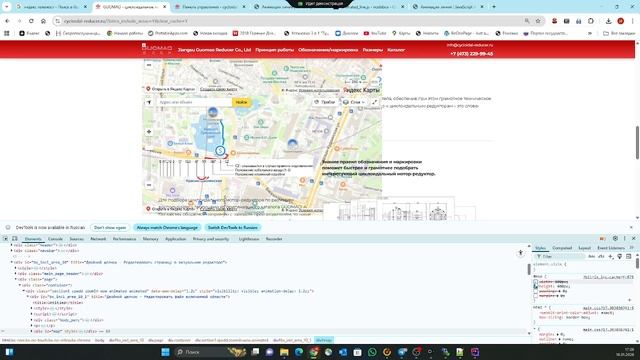640x360 pixels.
Task: Open Windows Start menu in taskbar
Action: (x=165, y=352)
